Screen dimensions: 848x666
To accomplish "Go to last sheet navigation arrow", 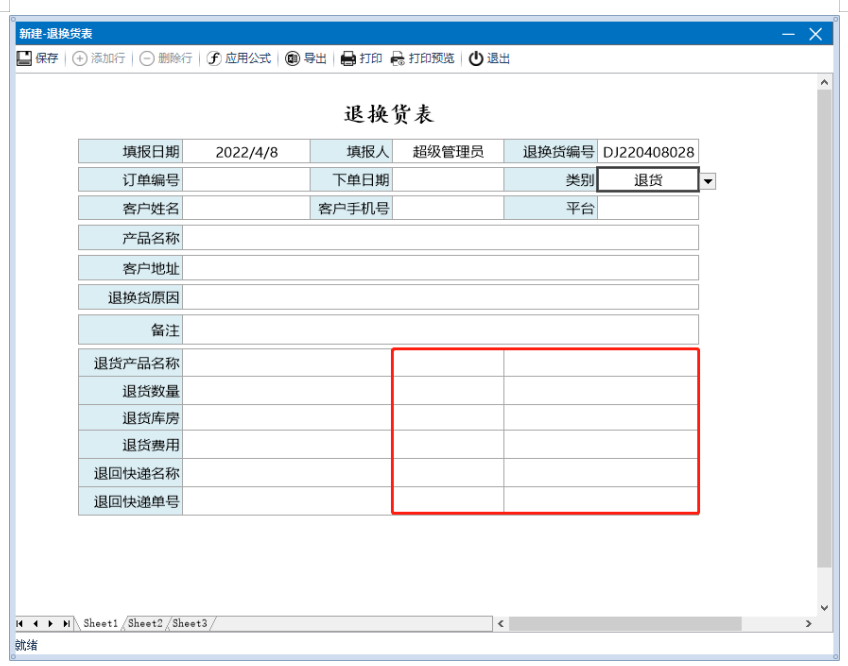I will tap(66, 624).
